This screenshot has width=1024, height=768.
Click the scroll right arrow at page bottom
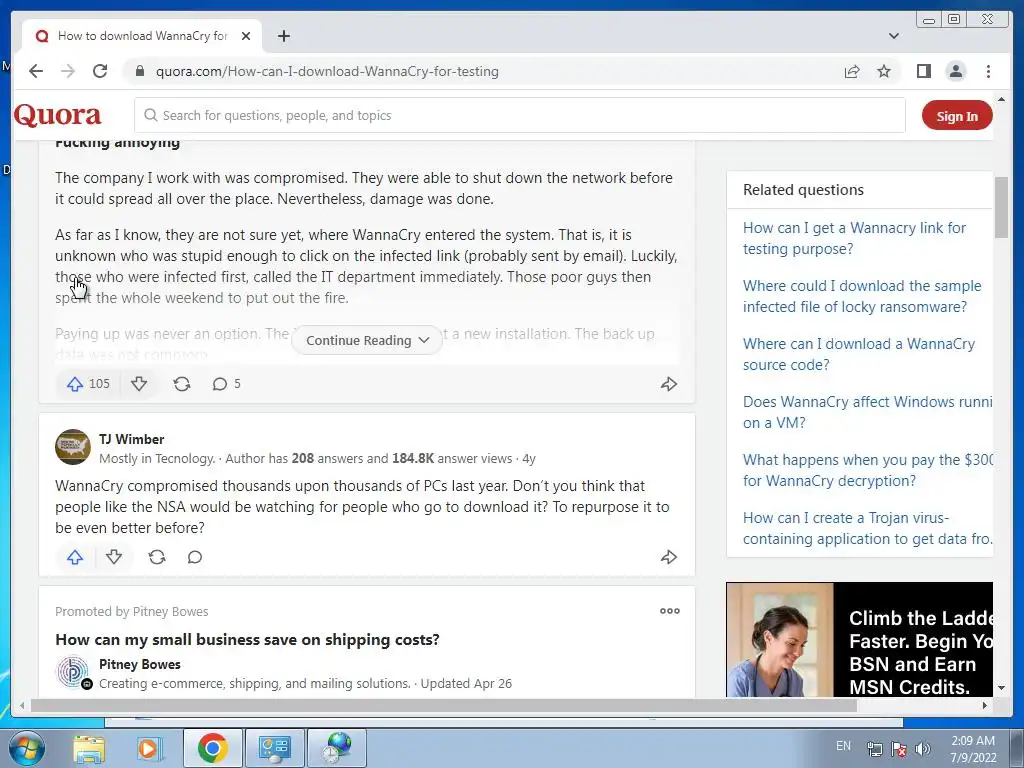[985, 705]
